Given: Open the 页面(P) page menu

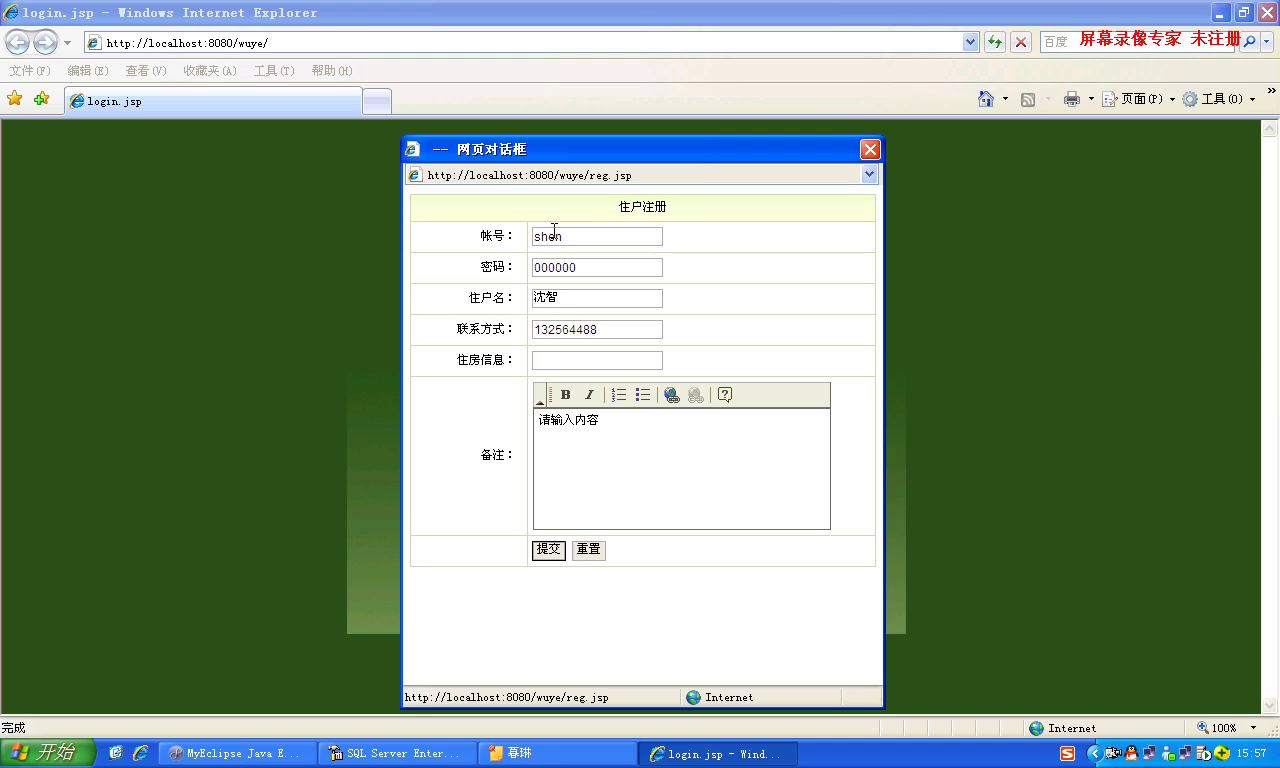Looking at the screenshot, I should click(x=1138, y=99).
